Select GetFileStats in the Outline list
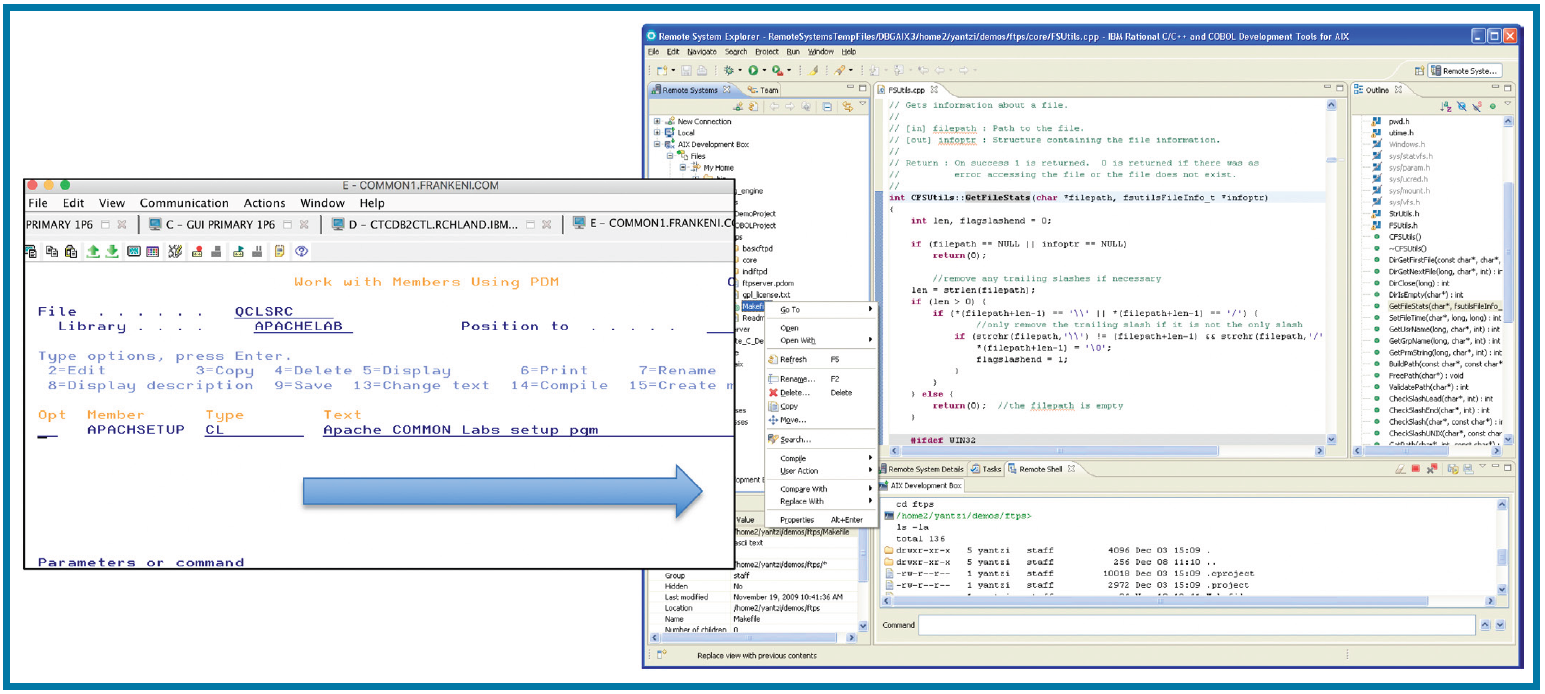Viewport: 1545px width, 694px height. tap(1440, 306)
